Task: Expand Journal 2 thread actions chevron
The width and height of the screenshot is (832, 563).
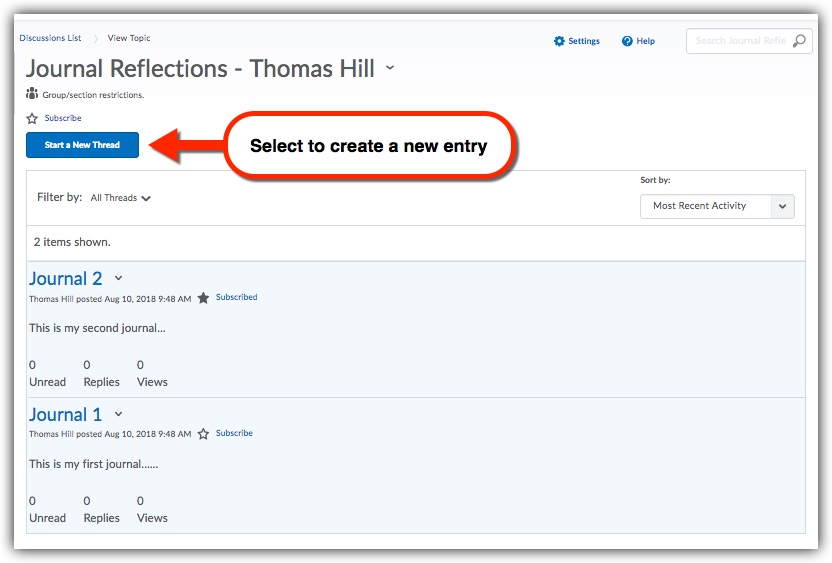Action: (118, 278)
